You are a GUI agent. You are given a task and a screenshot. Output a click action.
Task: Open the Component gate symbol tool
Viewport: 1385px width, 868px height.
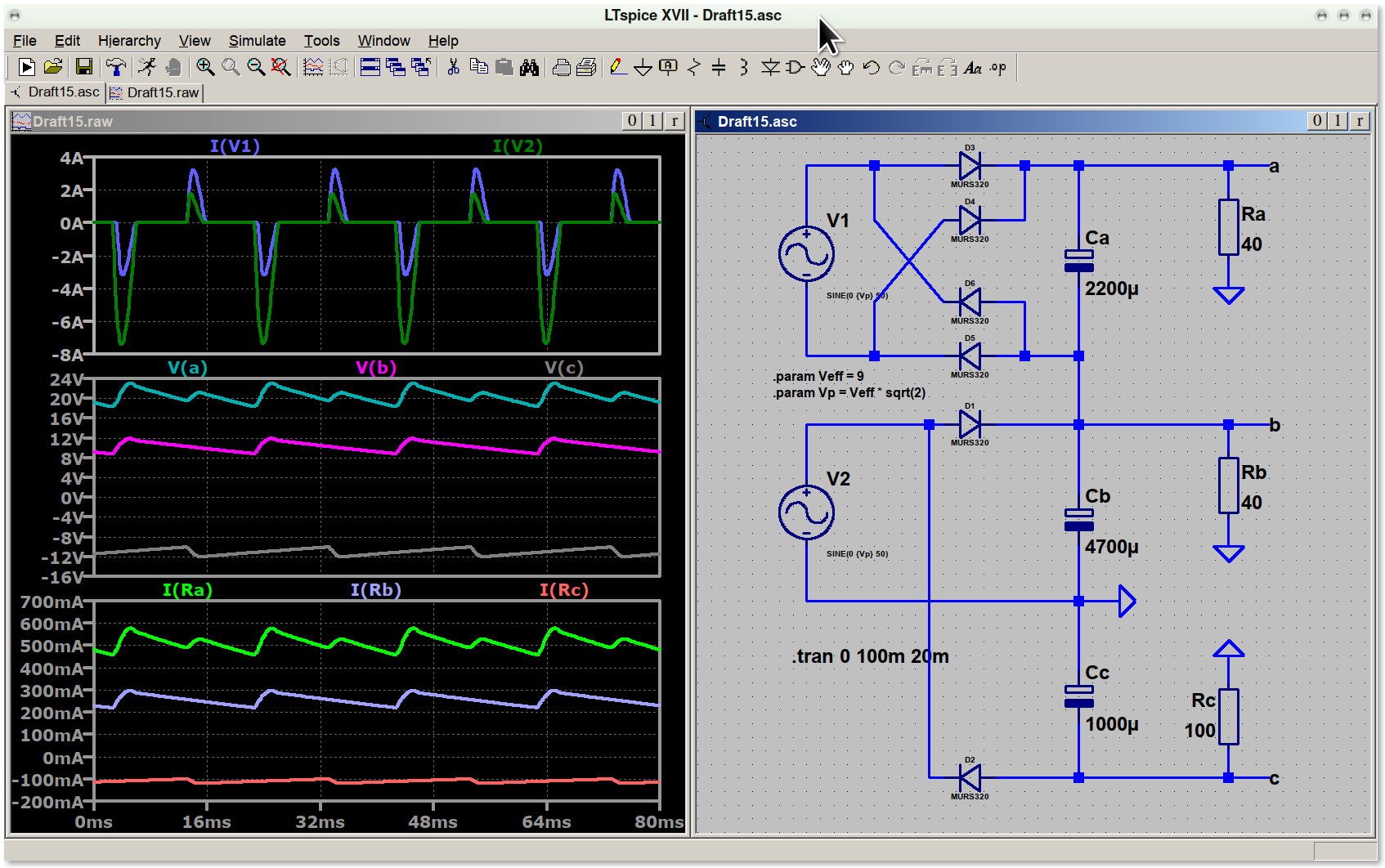795,67
